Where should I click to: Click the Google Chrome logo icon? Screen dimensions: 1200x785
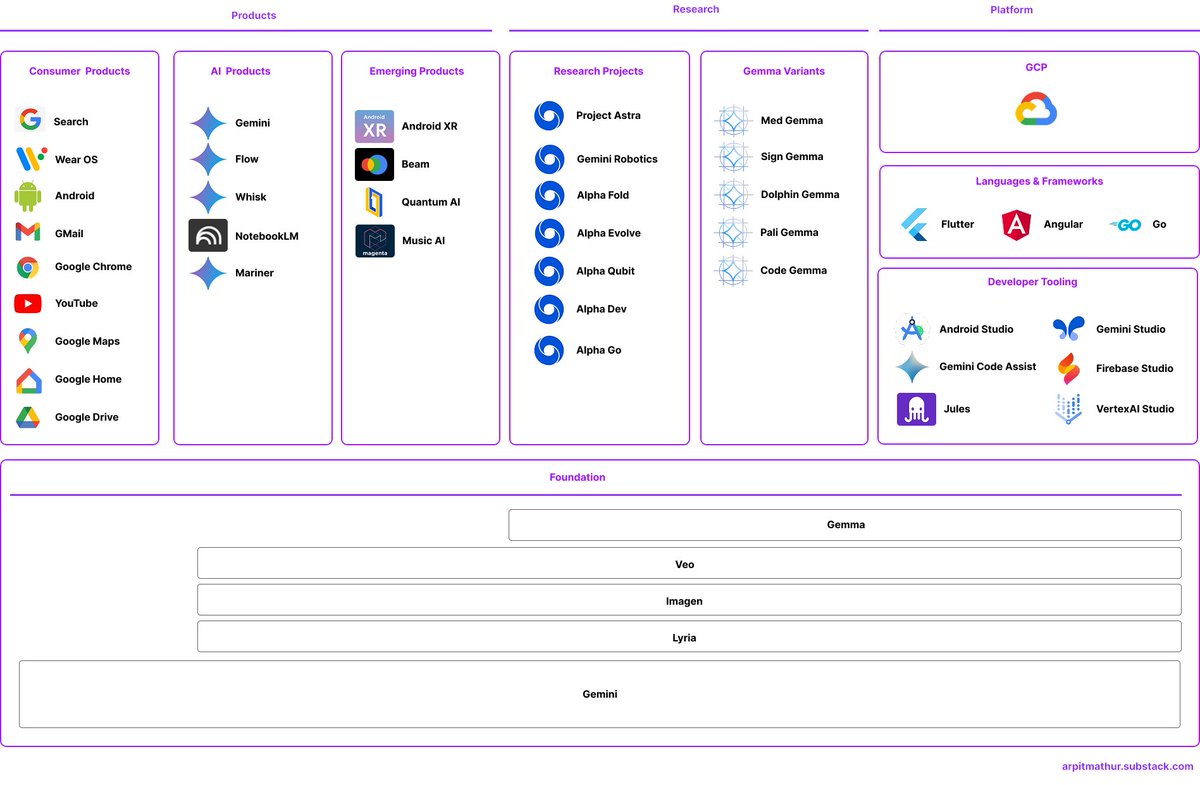coord(28,267)
